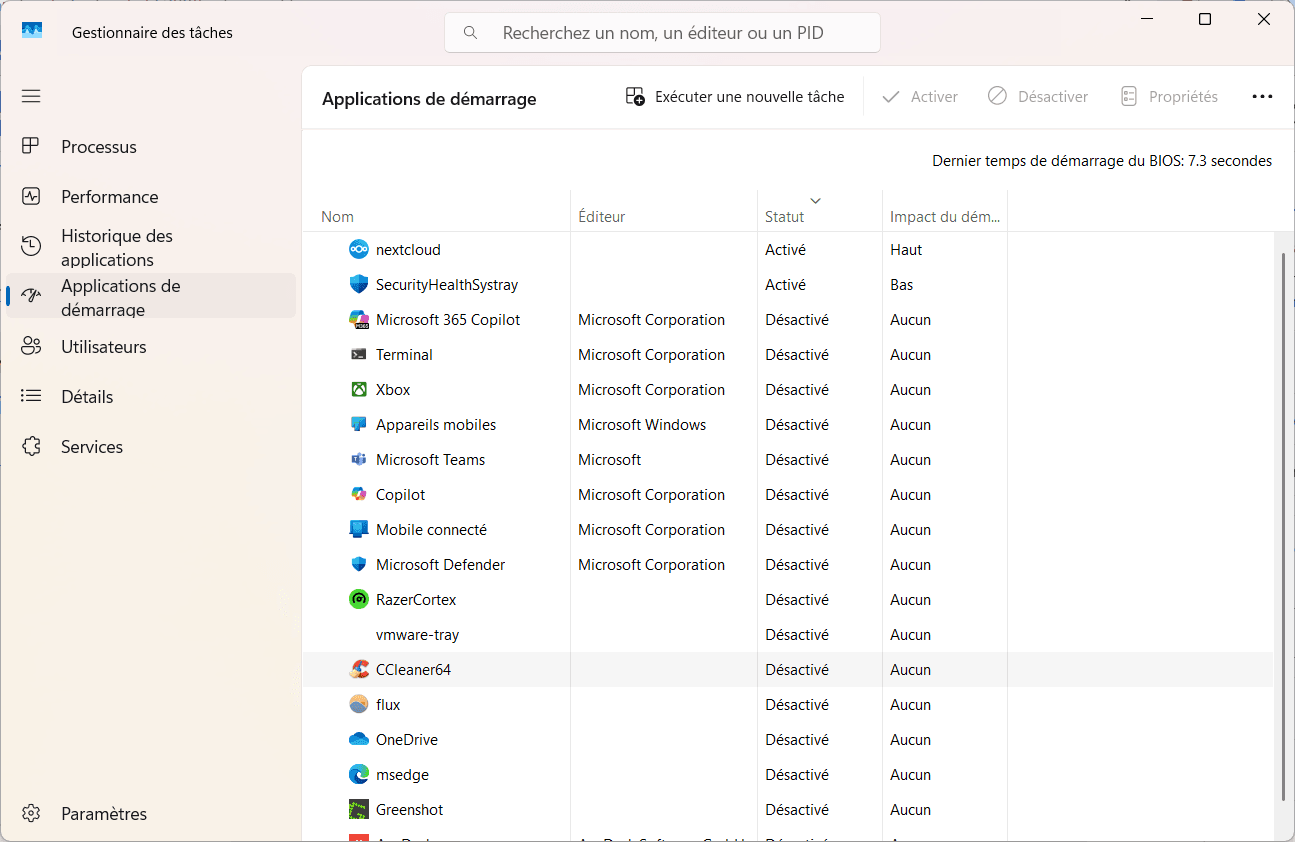Click the Services puzzle icon
Screen dimensions: 1295x842
click(31, 446)
